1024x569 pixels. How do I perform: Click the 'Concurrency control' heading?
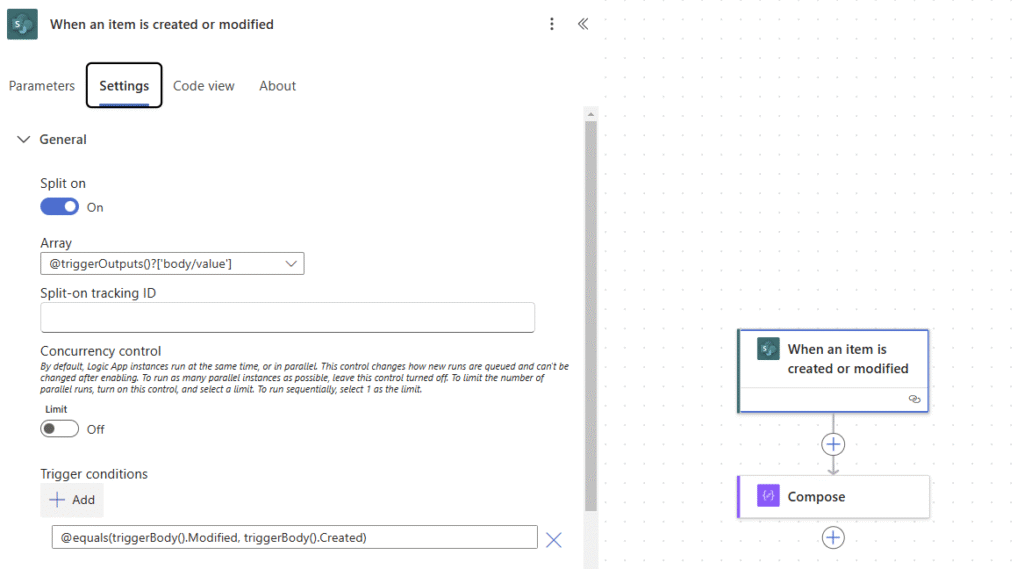pos(101,351)
